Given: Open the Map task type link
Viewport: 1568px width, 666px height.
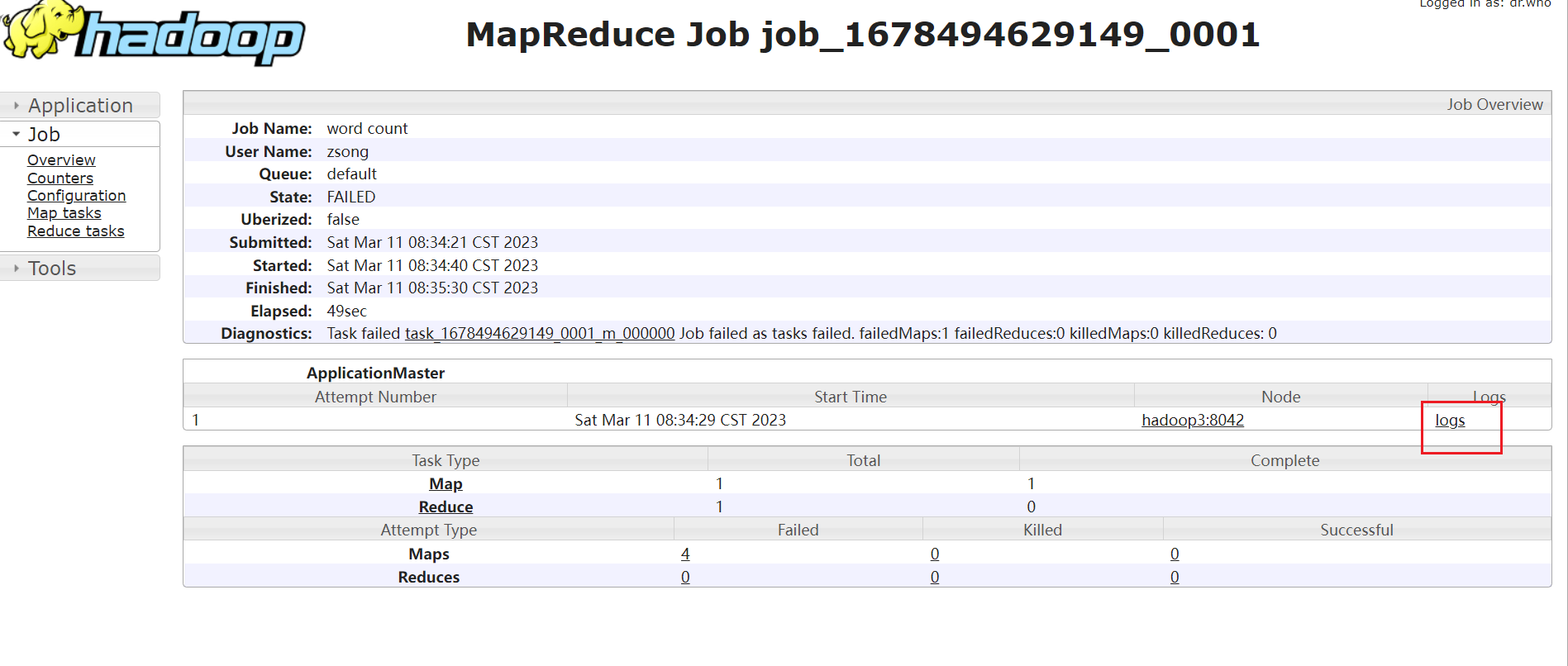Looking at the screenshot, I should point(446,483).
